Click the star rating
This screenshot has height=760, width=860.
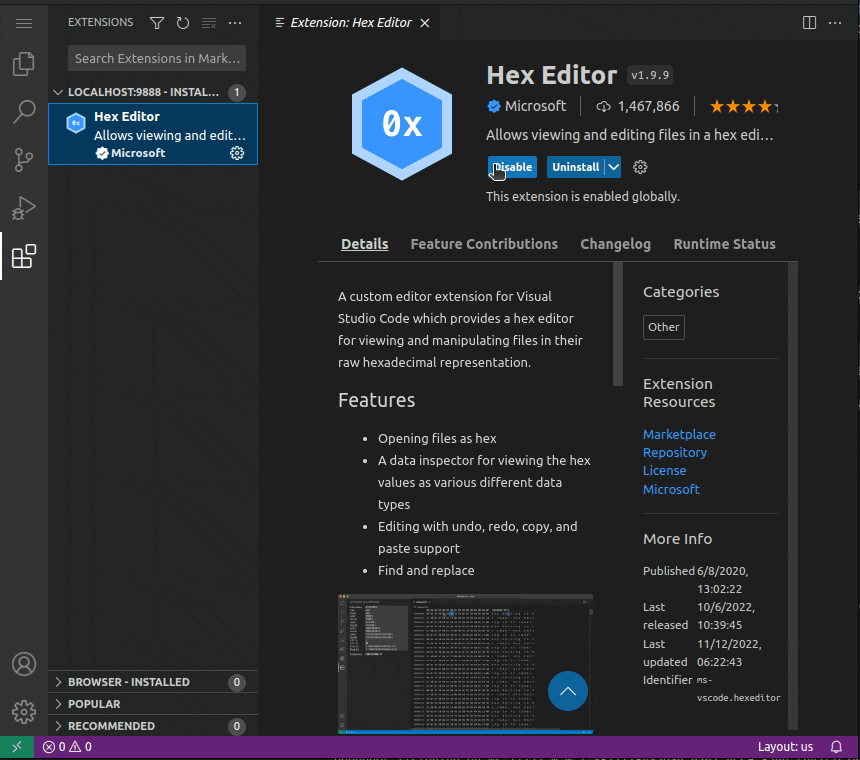[x=743, y=106]
